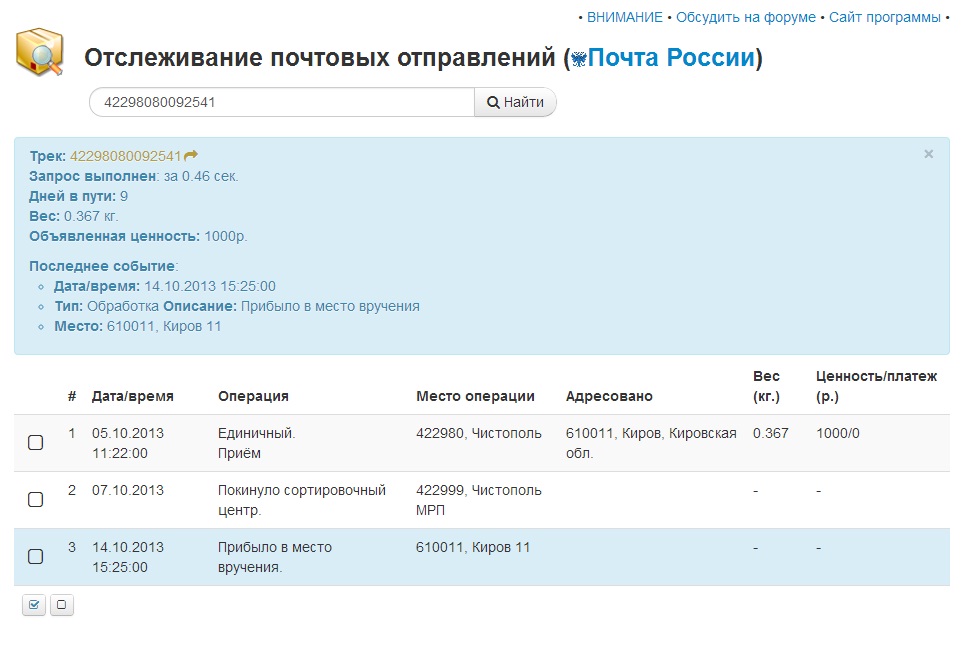Screen dimensions: 974x658
Task: Select the 610011, Киров 11 table cell
Action: (473, 547)
